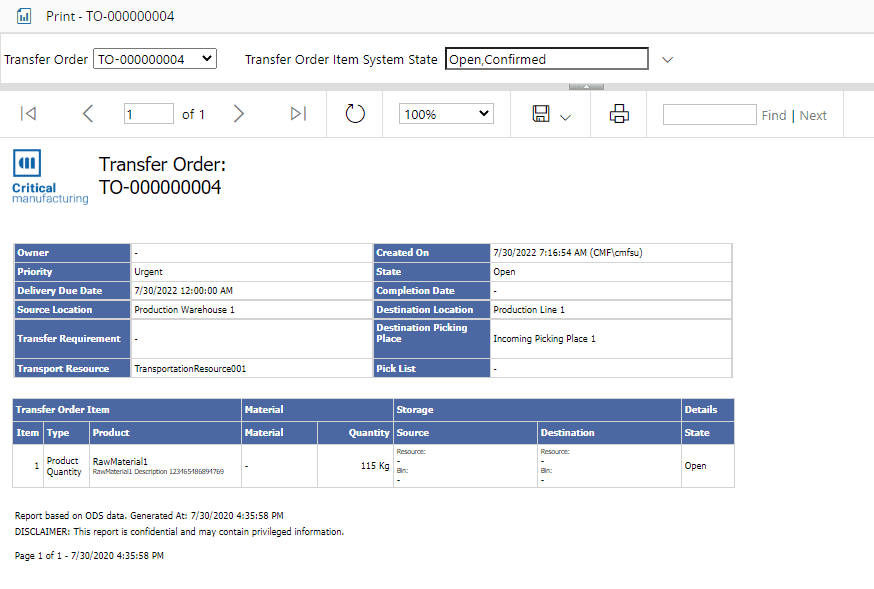
Task: Jump to last report page
Action: [x=298, y=114]
